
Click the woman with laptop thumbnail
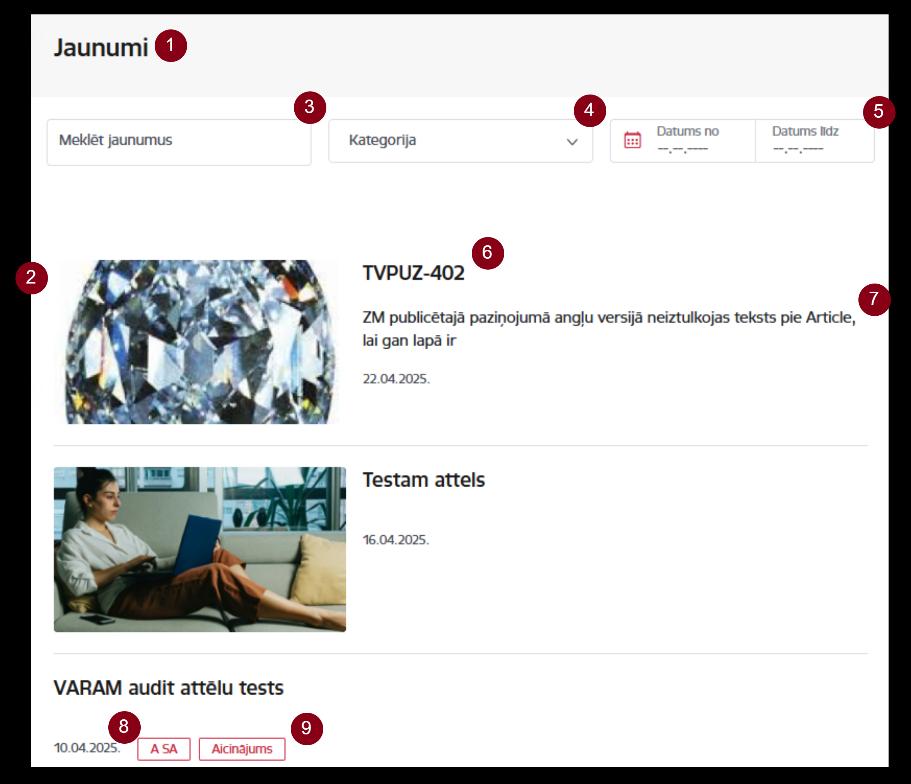[200, 549]
